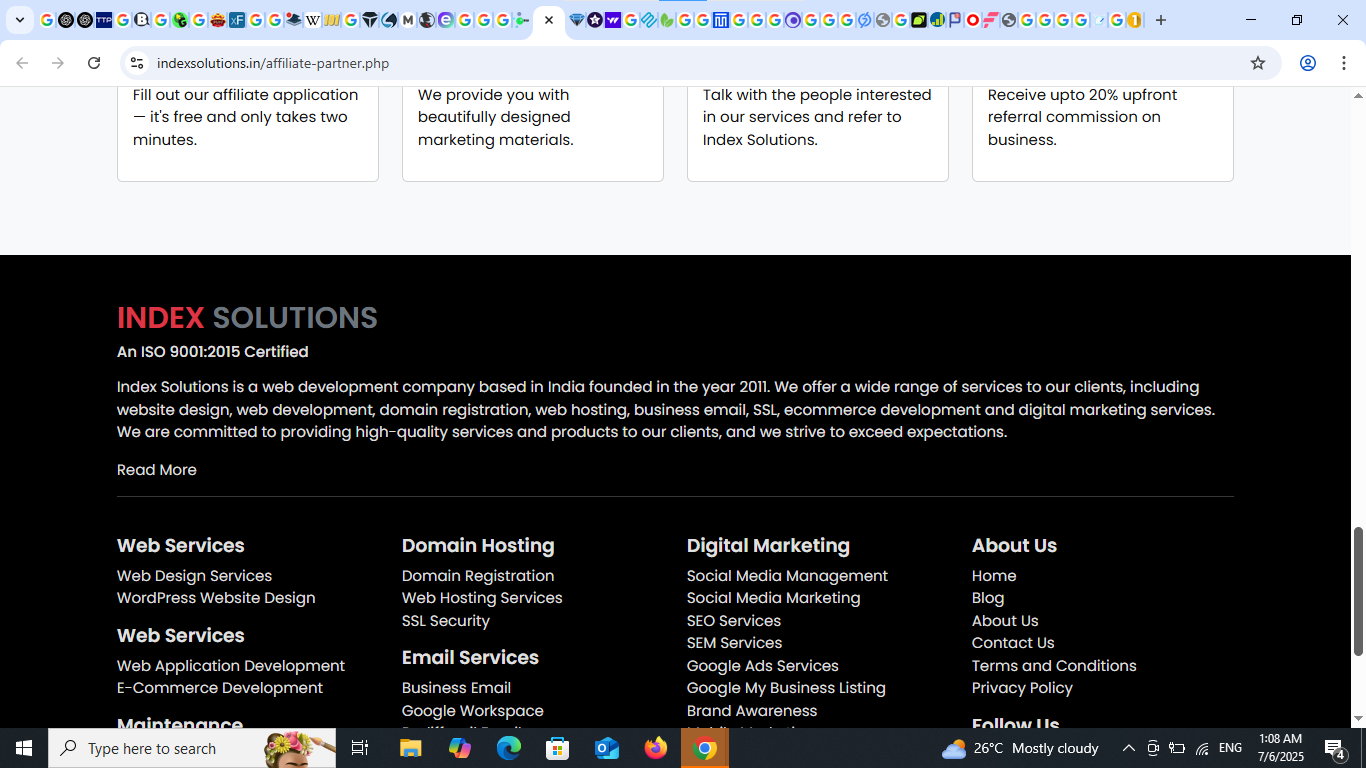Switch to the TTP tab
This screenshot has height=768, width=1366.
(x=104, y=20)
